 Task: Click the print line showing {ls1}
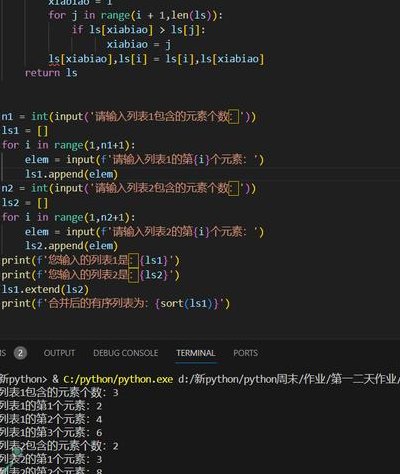pos(90,260)
